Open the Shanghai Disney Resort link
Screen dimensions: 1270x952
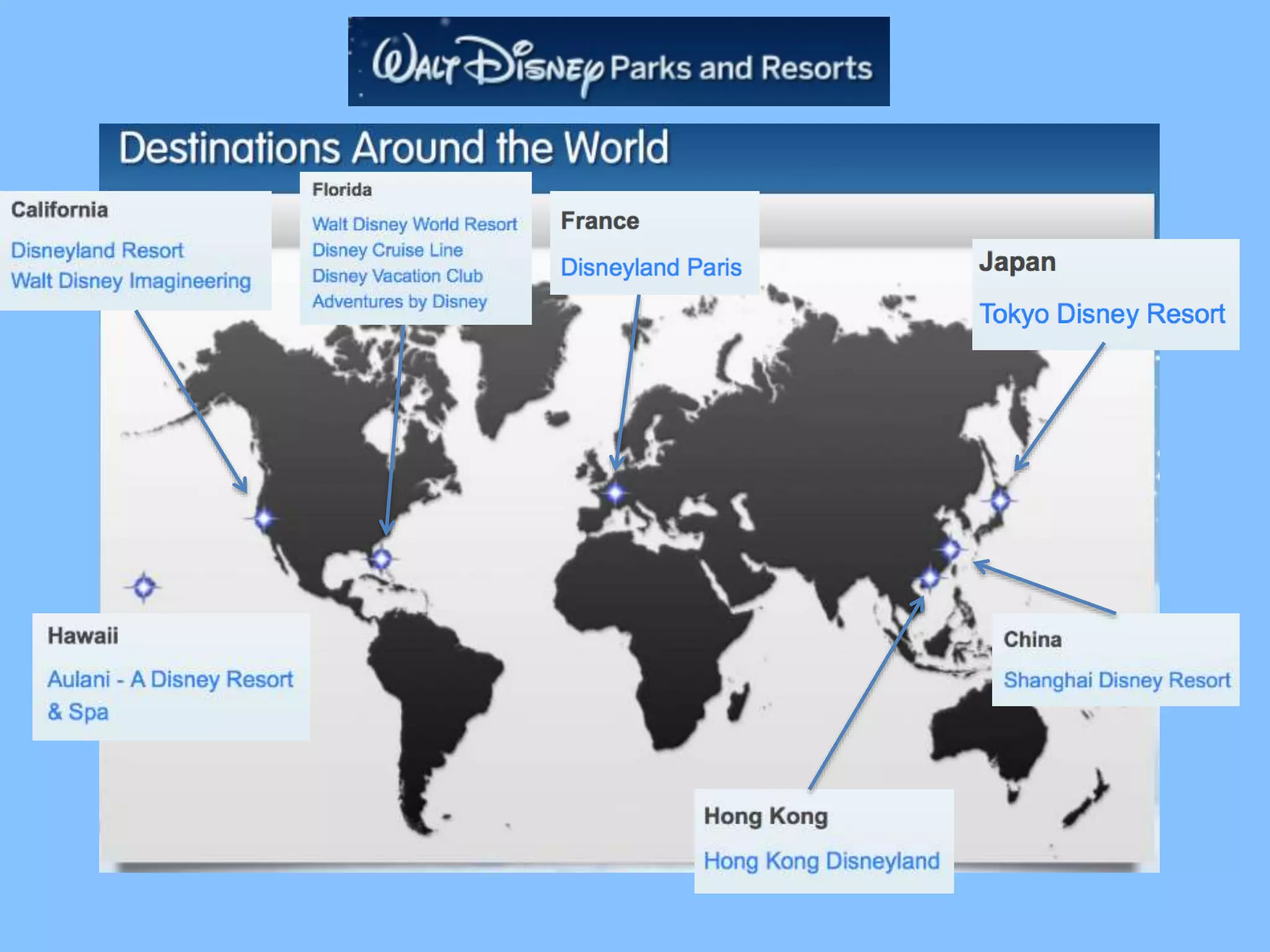1117,680
